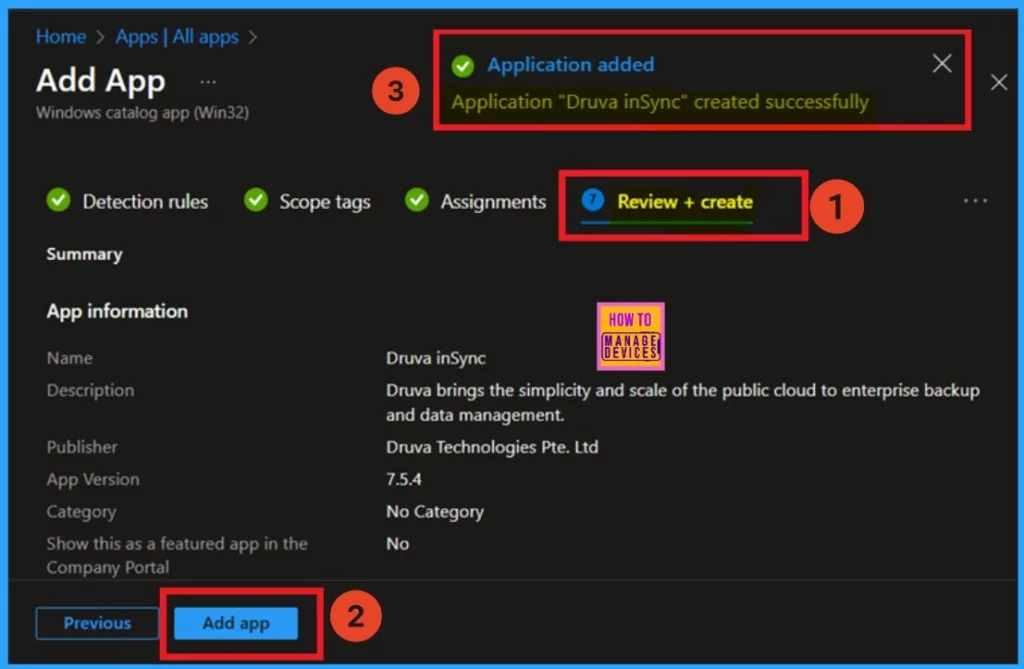This screenshot has width=1024, height=669.
Task: Click the Name field label
Action: point(69,358)
